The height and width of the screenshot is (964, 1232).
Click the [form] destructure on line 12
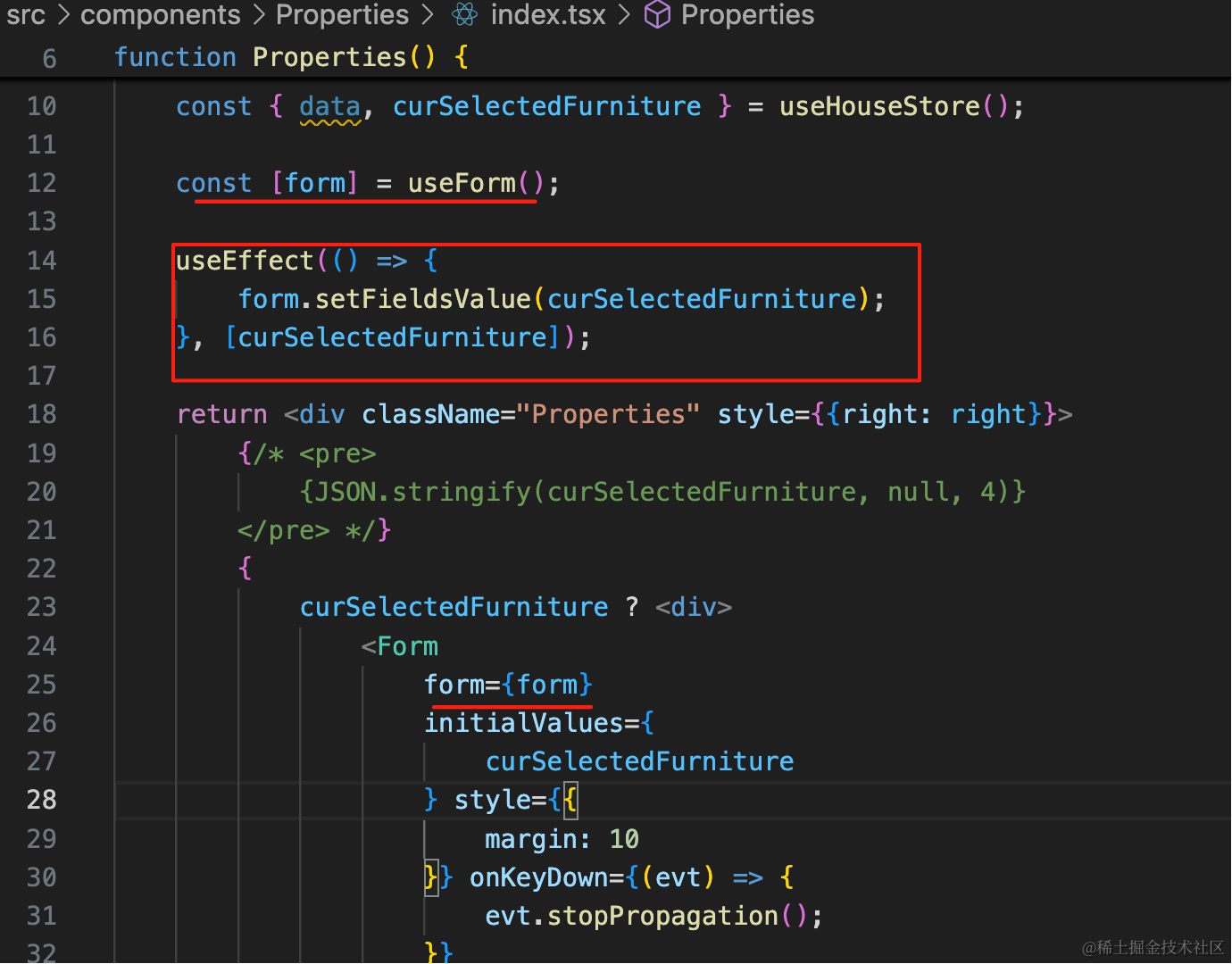pos(315,183)
